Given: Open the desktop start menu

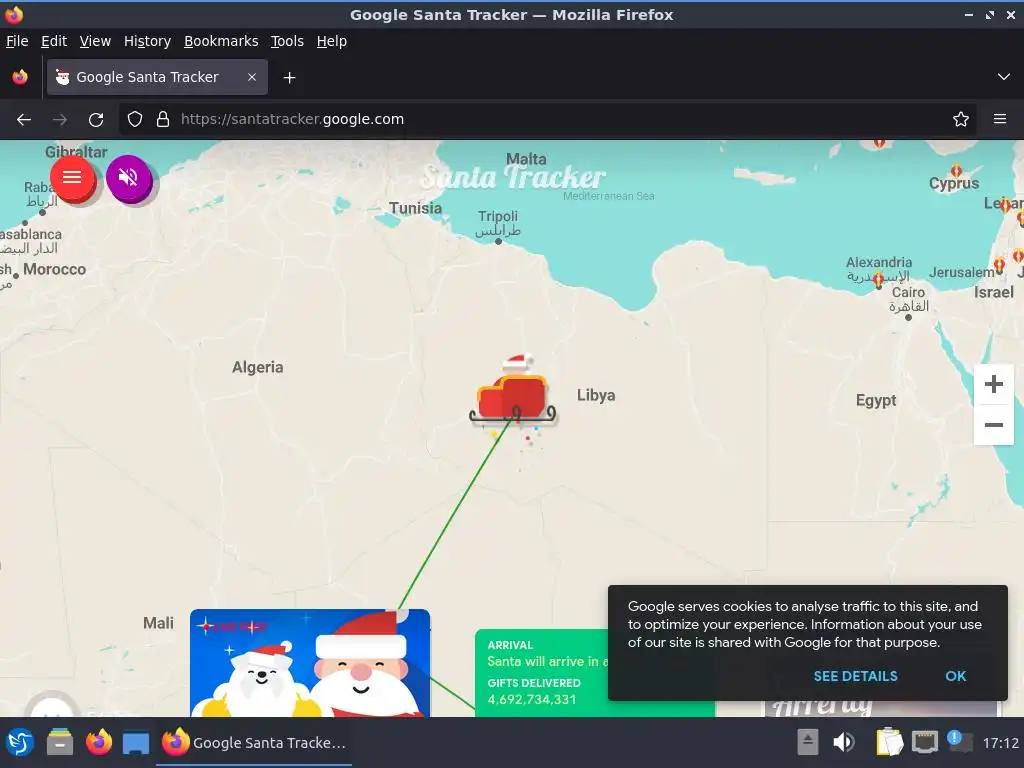Looking at the screenshot, I should 20,743.
